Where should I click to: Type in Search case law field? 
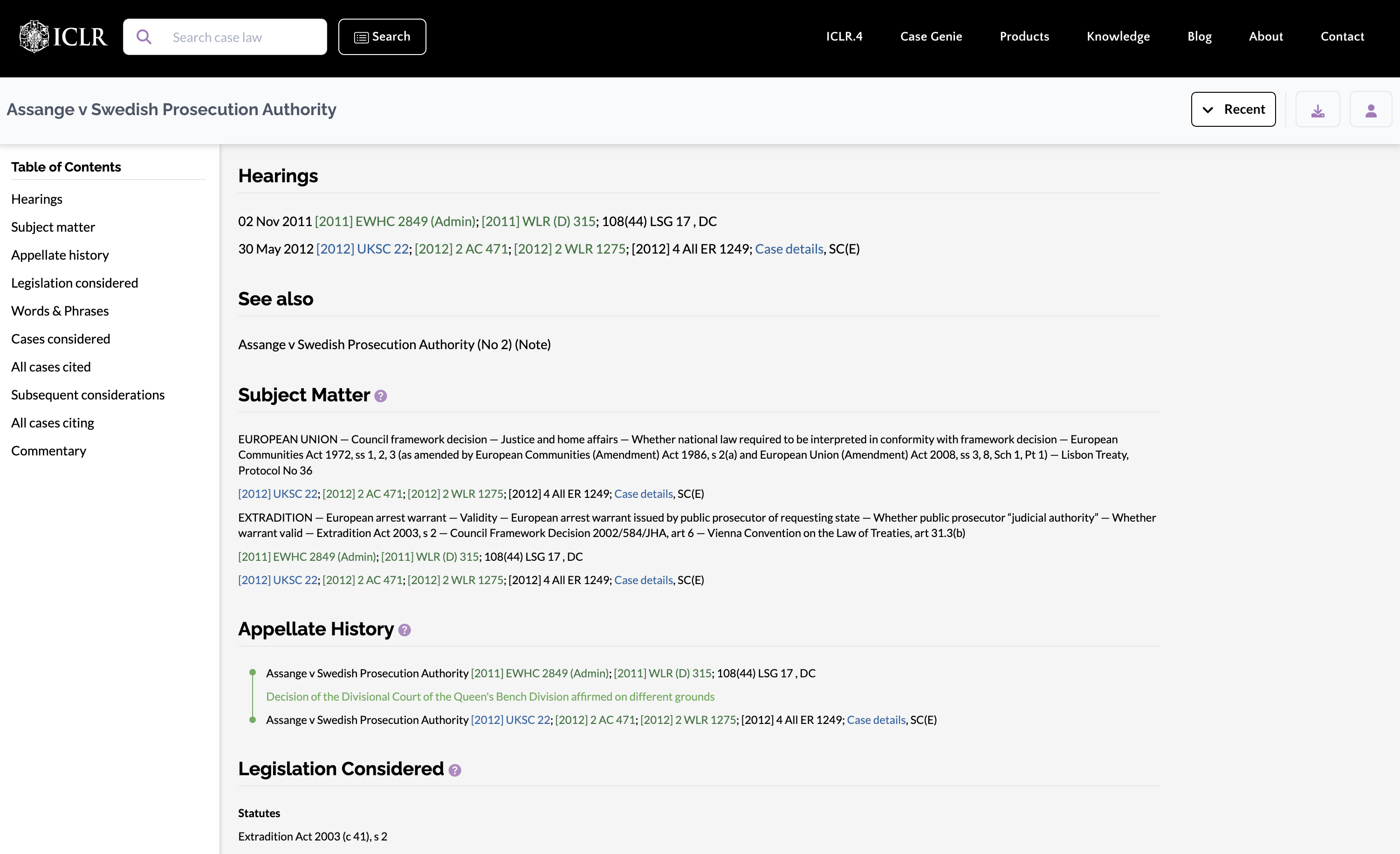click(244, 37)
